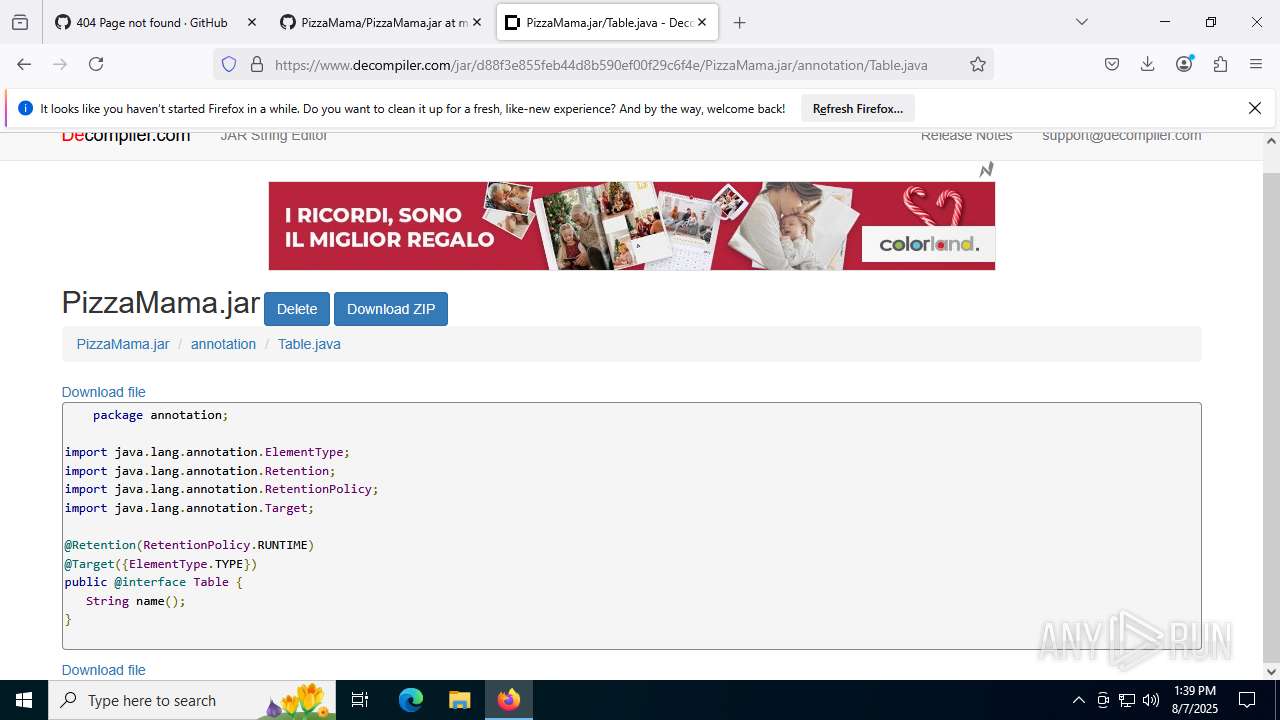Open the extensions puzzle icon
This screenshot has width=1280, height=720.
(1220, 64)
